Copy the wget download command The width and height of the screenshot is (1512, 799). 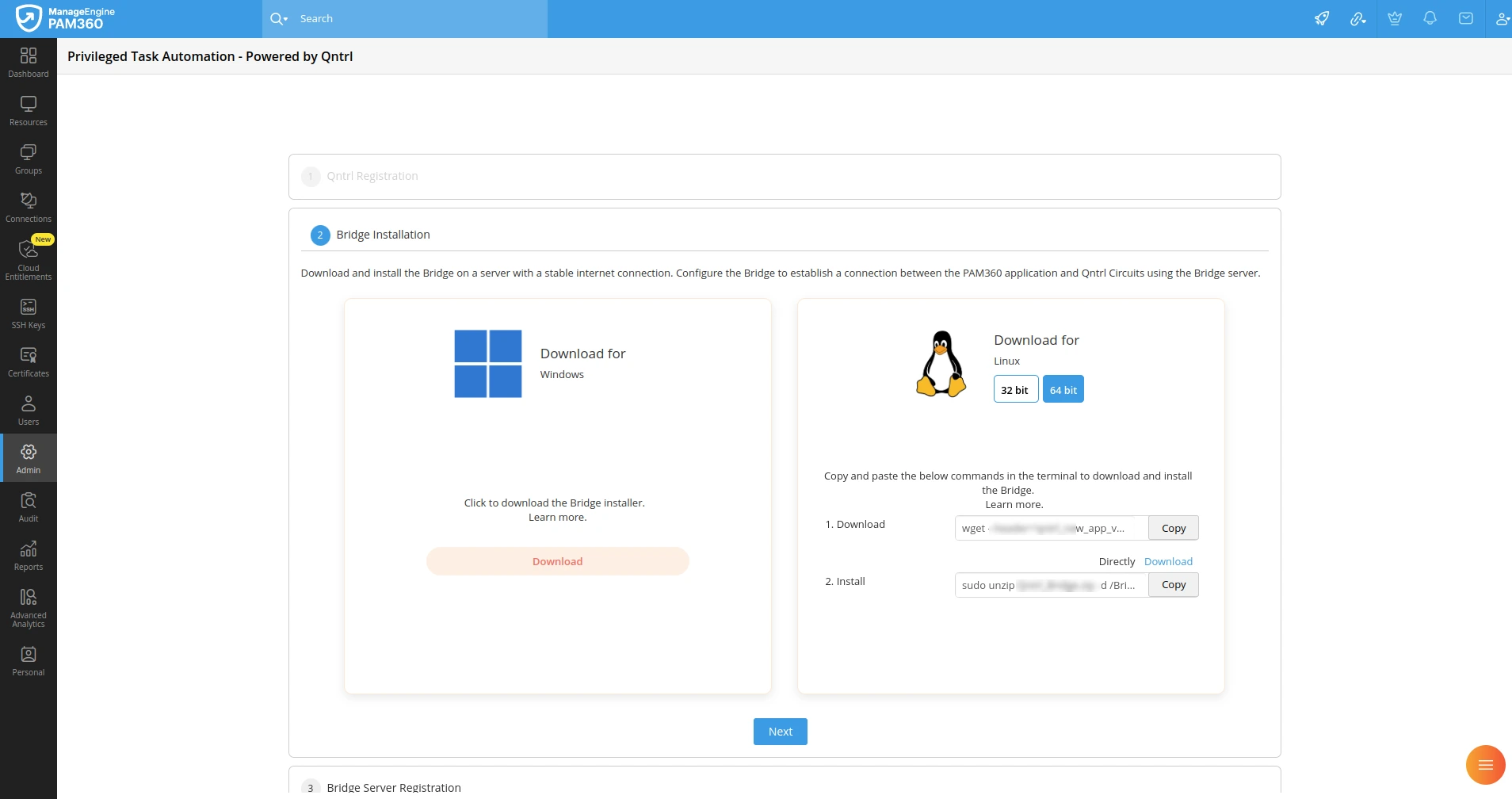coord(1173,527)
